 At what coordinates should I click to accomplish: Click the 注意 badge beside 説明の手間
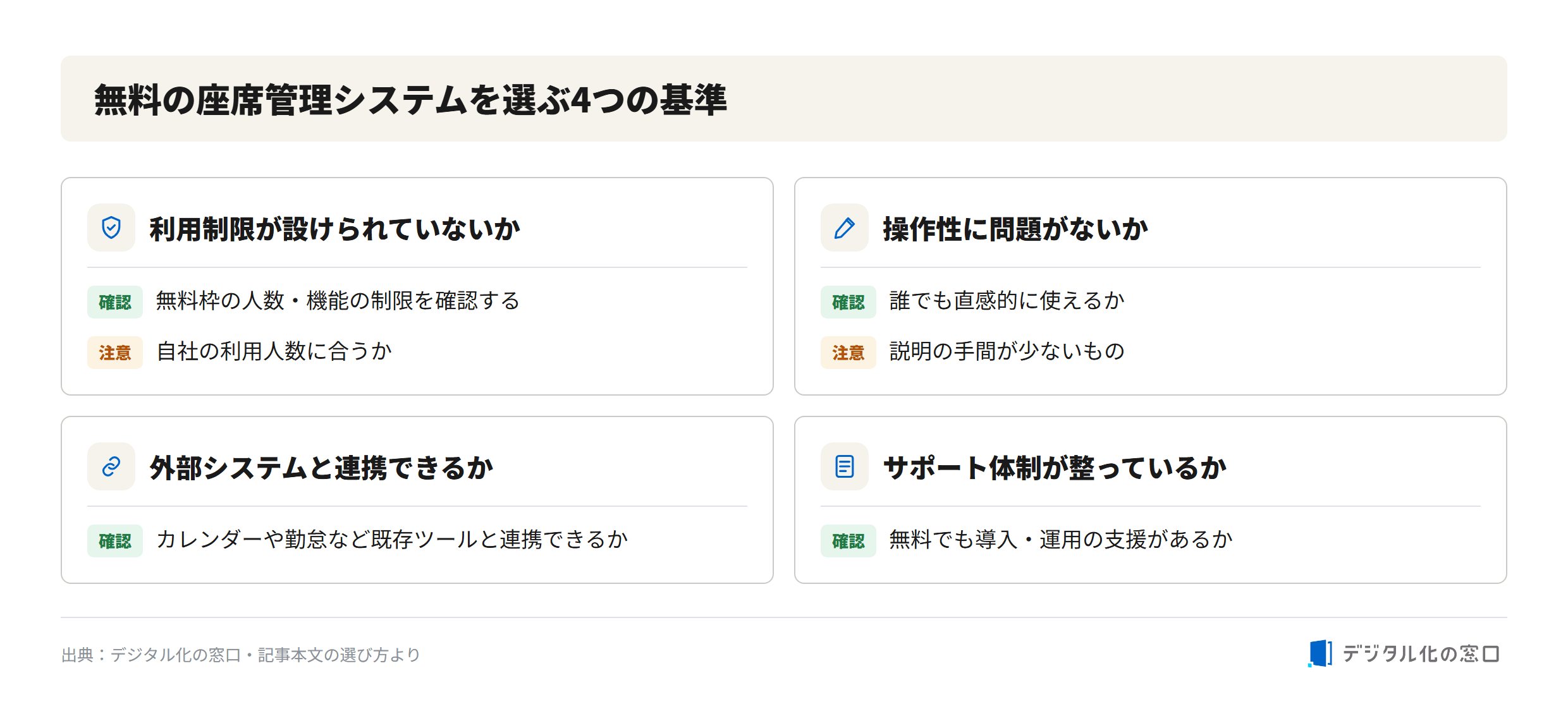(848, 353)
